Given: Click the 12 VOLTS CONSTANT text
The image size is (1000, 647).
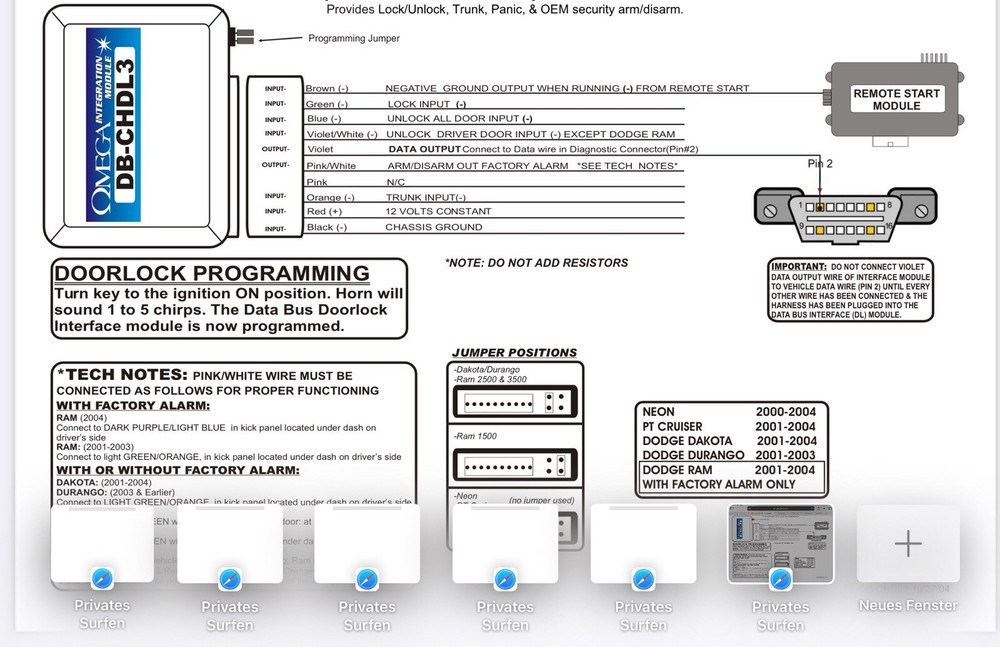Looking at the screenshot, I should pos(438,211).
